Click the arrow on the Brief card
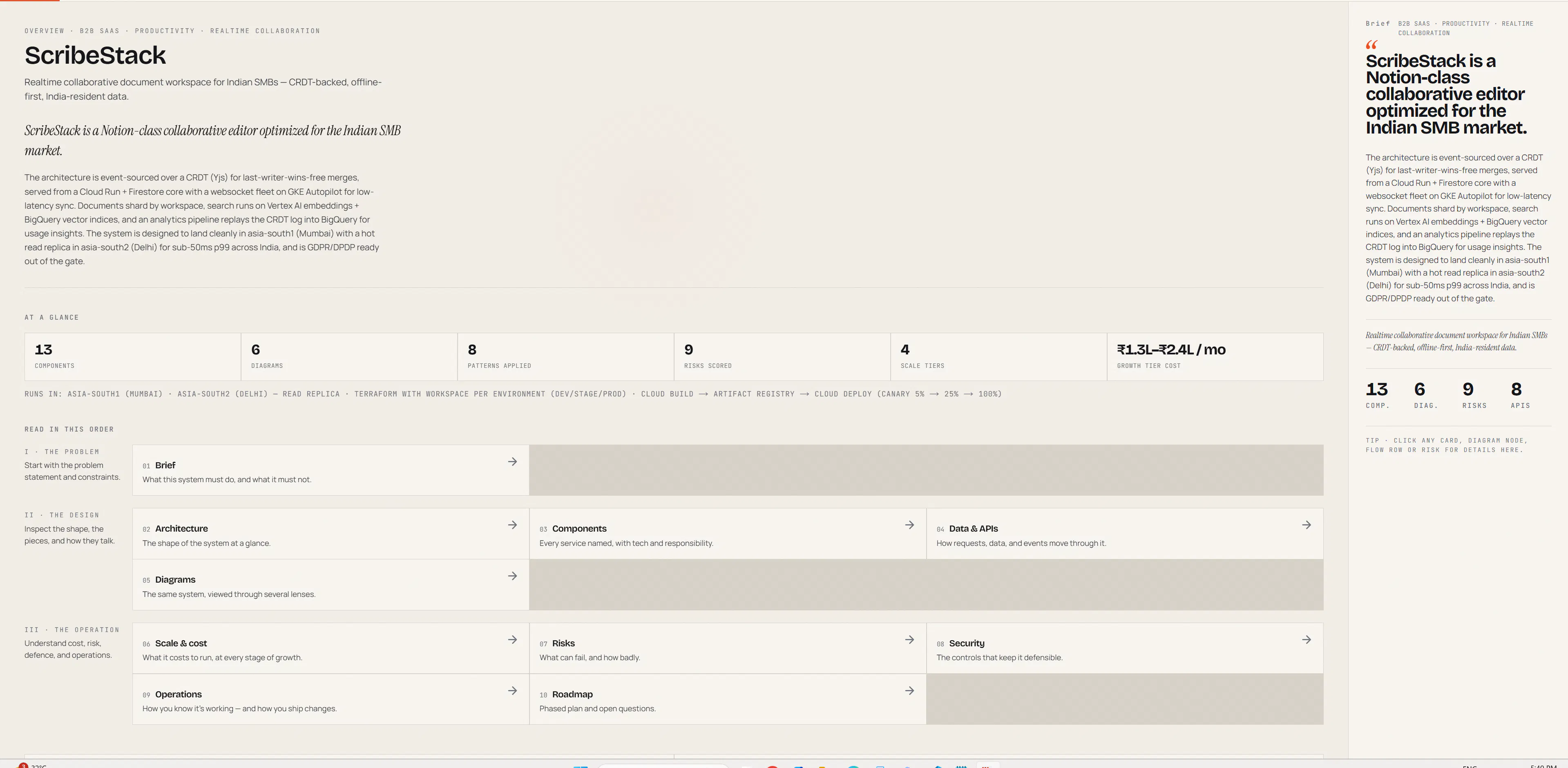Image resolution: width=1568 pixels, height=768 pixels. click(513, 462)
